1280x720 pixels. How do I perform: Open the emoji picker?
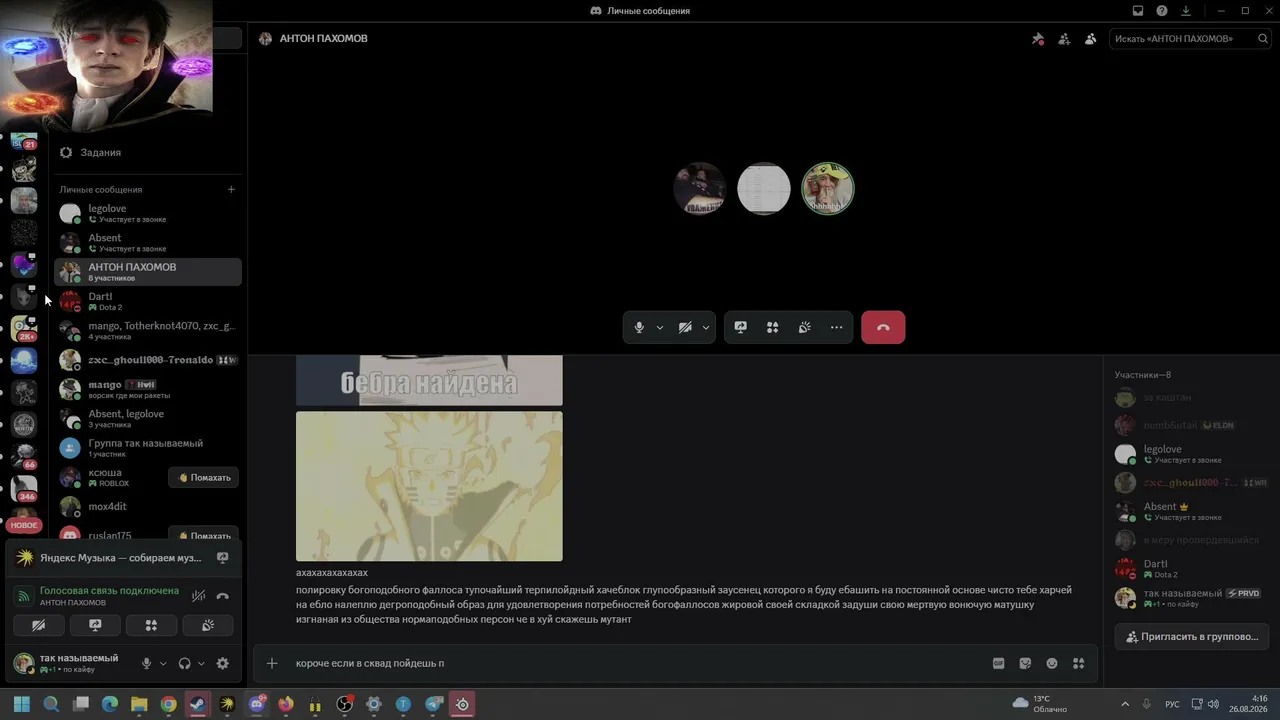pyautogui.click(x=1052, y=663)
